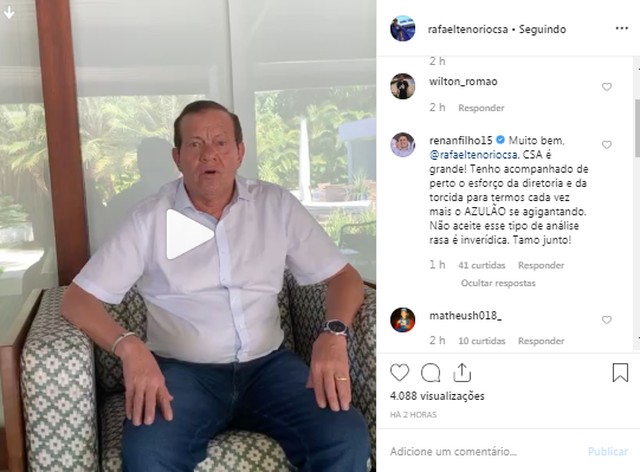640x472 pixels.
Task: Collapse replies with Ocultar respostas
Action: click(x=498, y=283)
